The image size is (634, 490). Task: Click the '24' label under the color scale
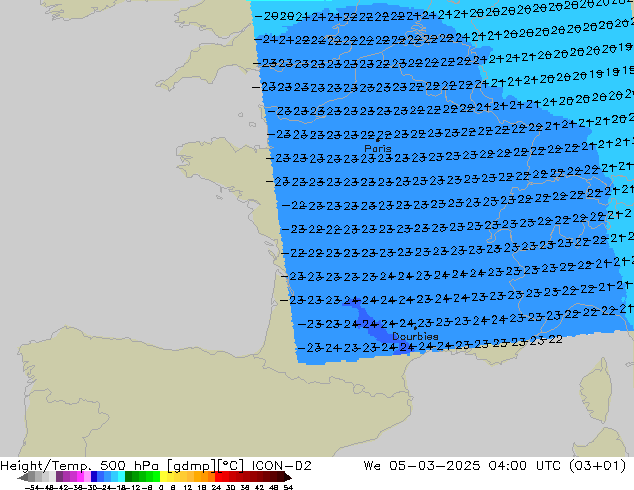(216, 488)
